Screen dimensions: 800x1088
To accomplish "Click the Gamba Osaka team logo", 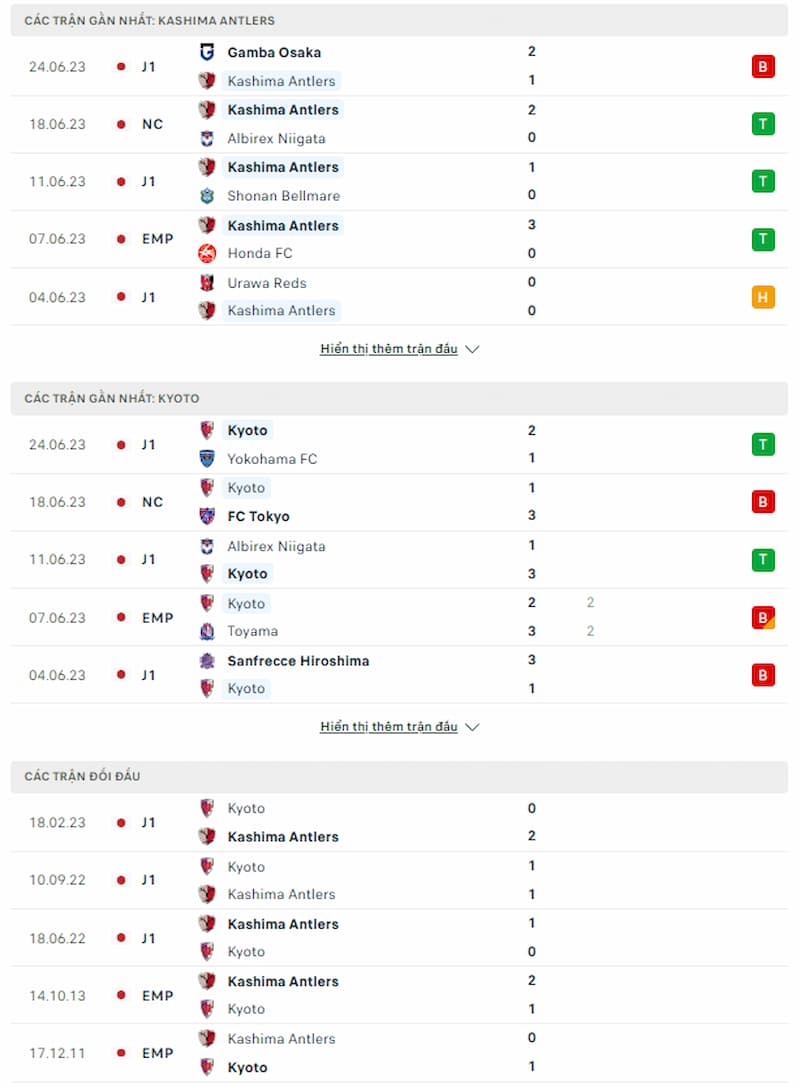I will pos(207,52).
